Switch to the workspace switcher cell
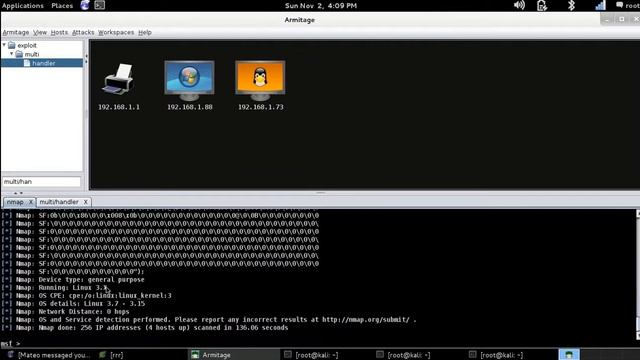This screenshot has width=640, height=360. pos(569,354)
